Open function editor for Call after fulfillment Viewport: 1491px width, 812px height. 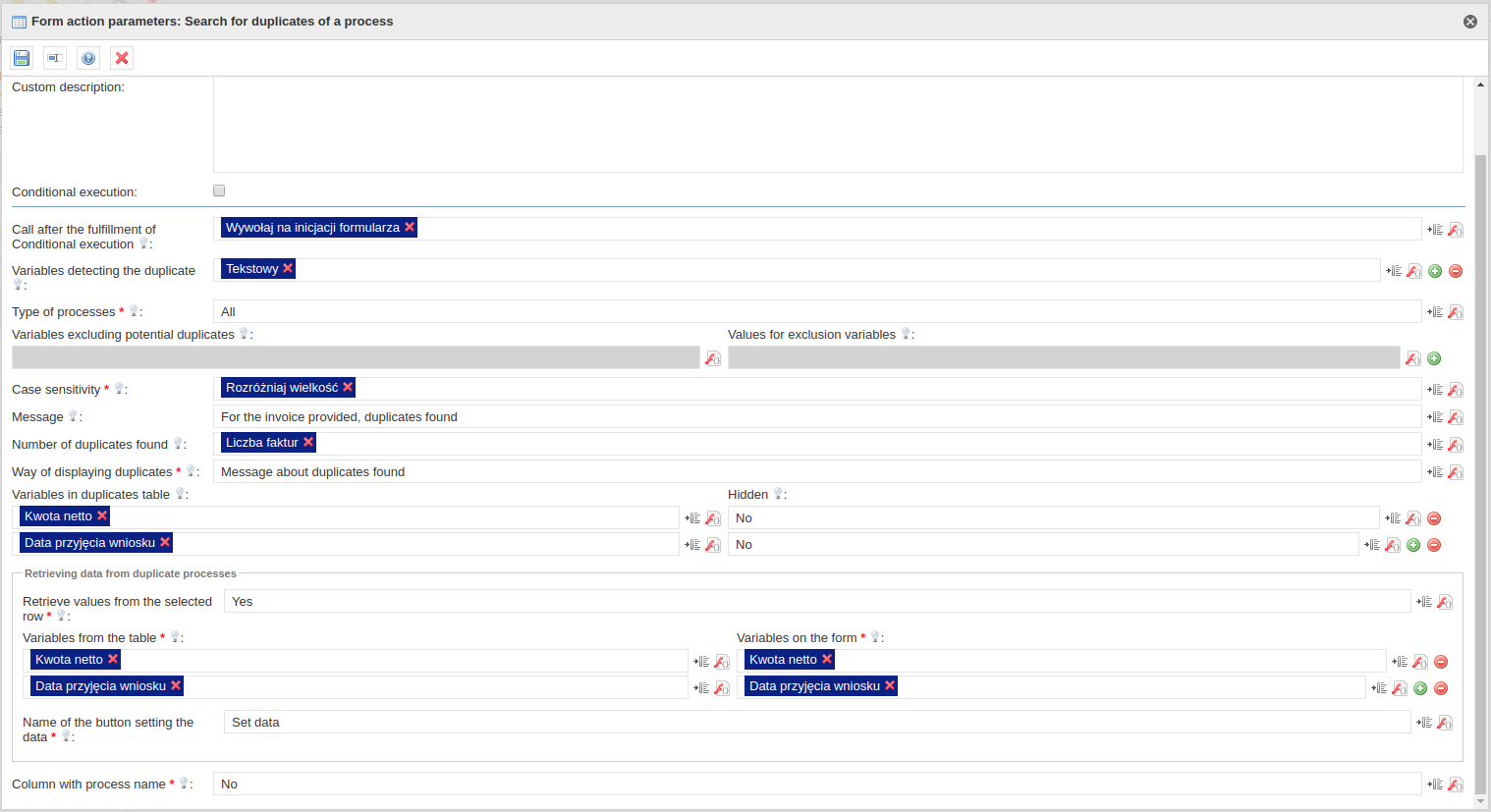tap(1456, 230)
